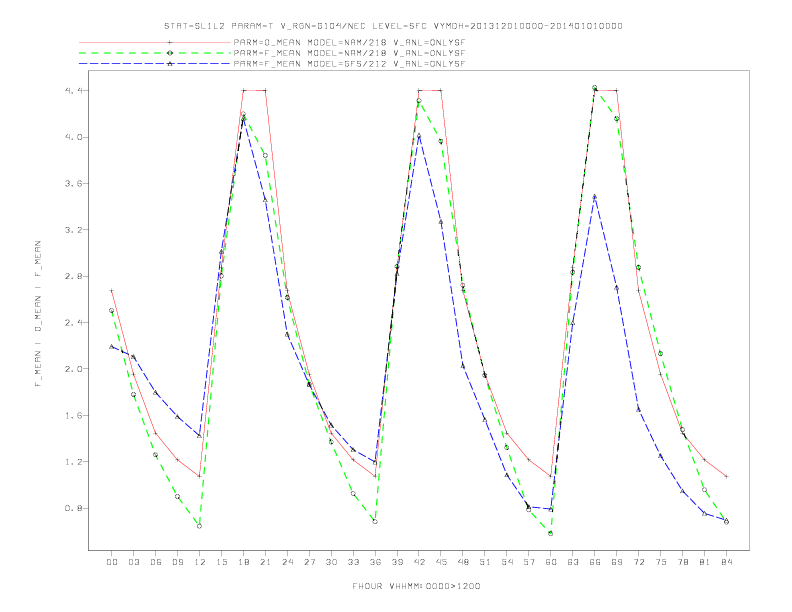Click the x-axis tick label 30

point(331,562)
